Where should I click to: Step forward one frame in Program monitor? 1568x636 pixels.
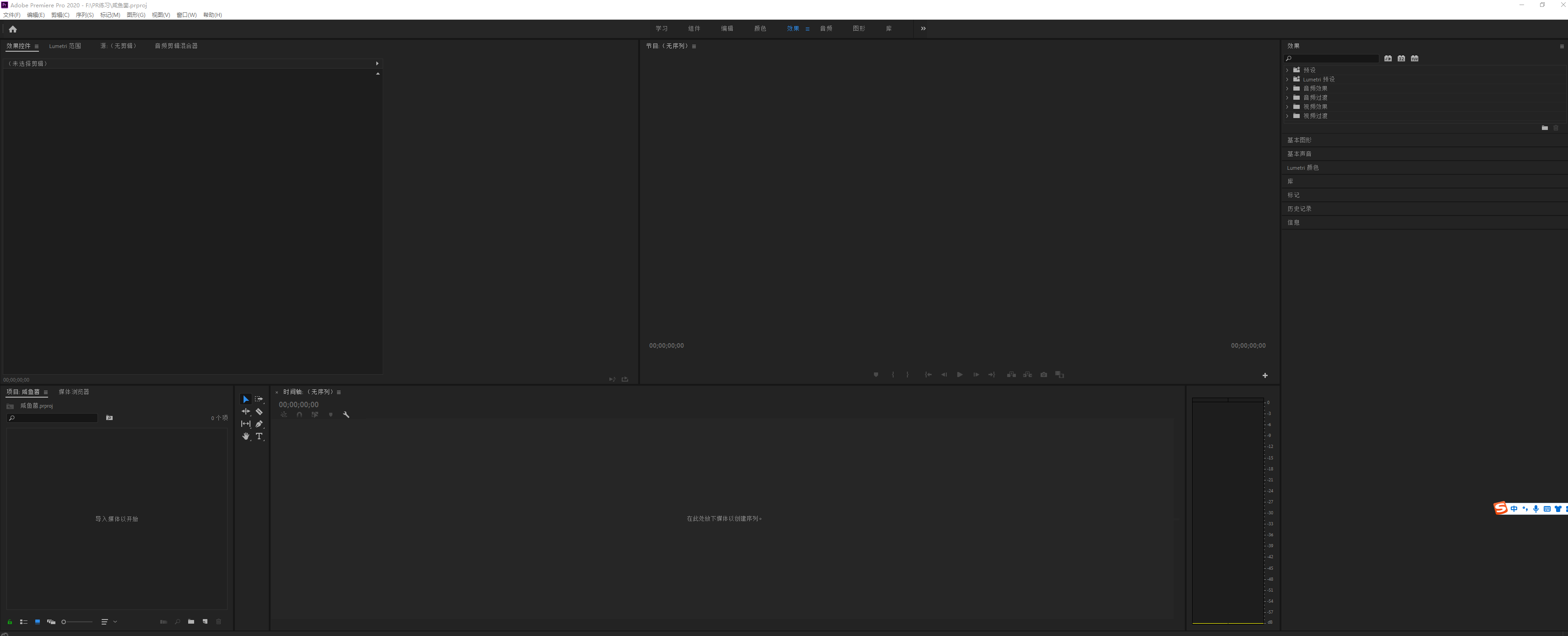tap(976, 375)
